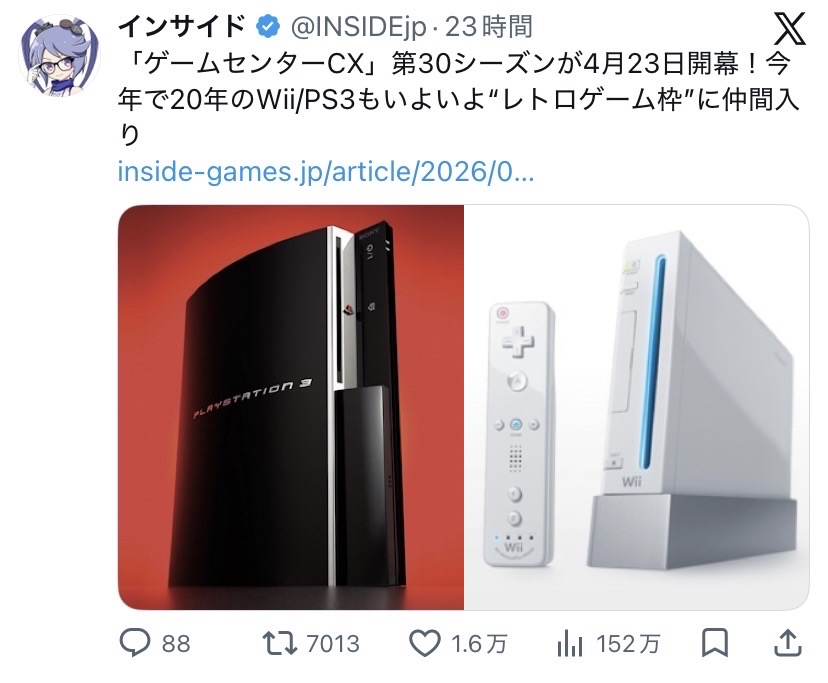Click the 152万 views count
This screenshot has width=828, height=683.
click(628, 644)
